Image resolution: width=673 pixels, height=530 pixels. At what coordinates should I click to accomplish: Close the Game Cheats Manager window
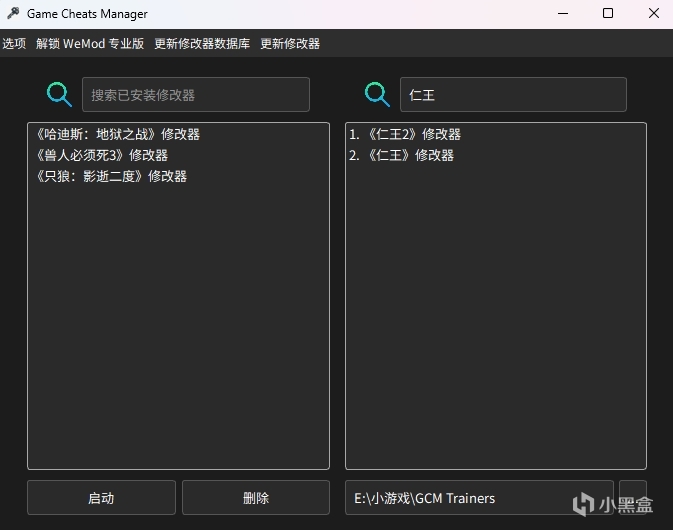[x=654, y=13]
